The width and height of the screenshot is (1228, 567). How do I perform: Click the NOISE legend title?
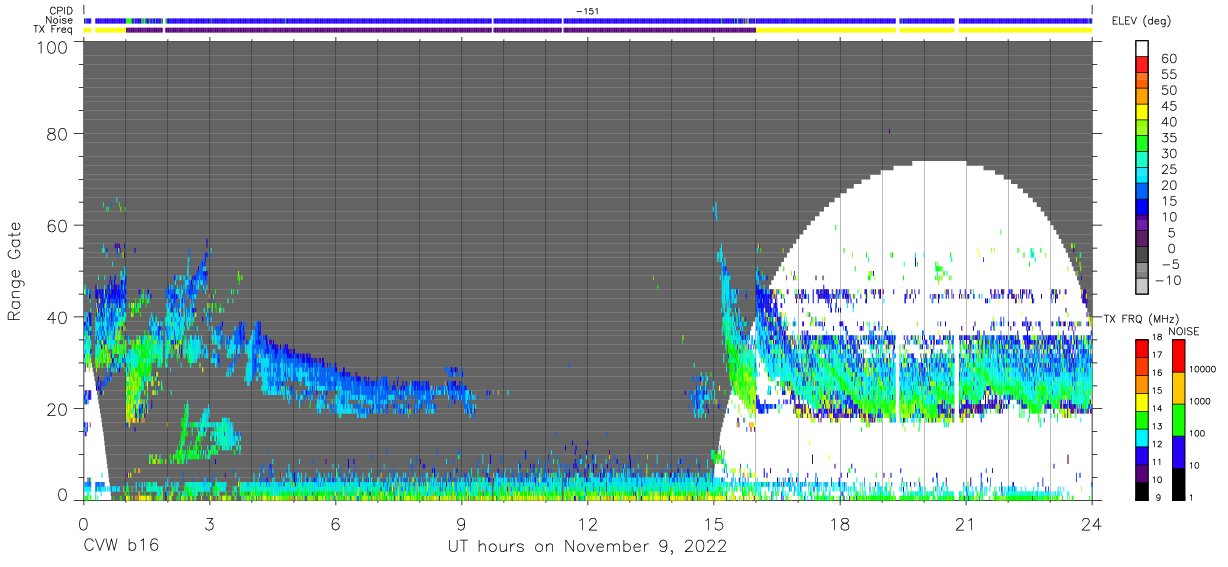[1181, 330]
